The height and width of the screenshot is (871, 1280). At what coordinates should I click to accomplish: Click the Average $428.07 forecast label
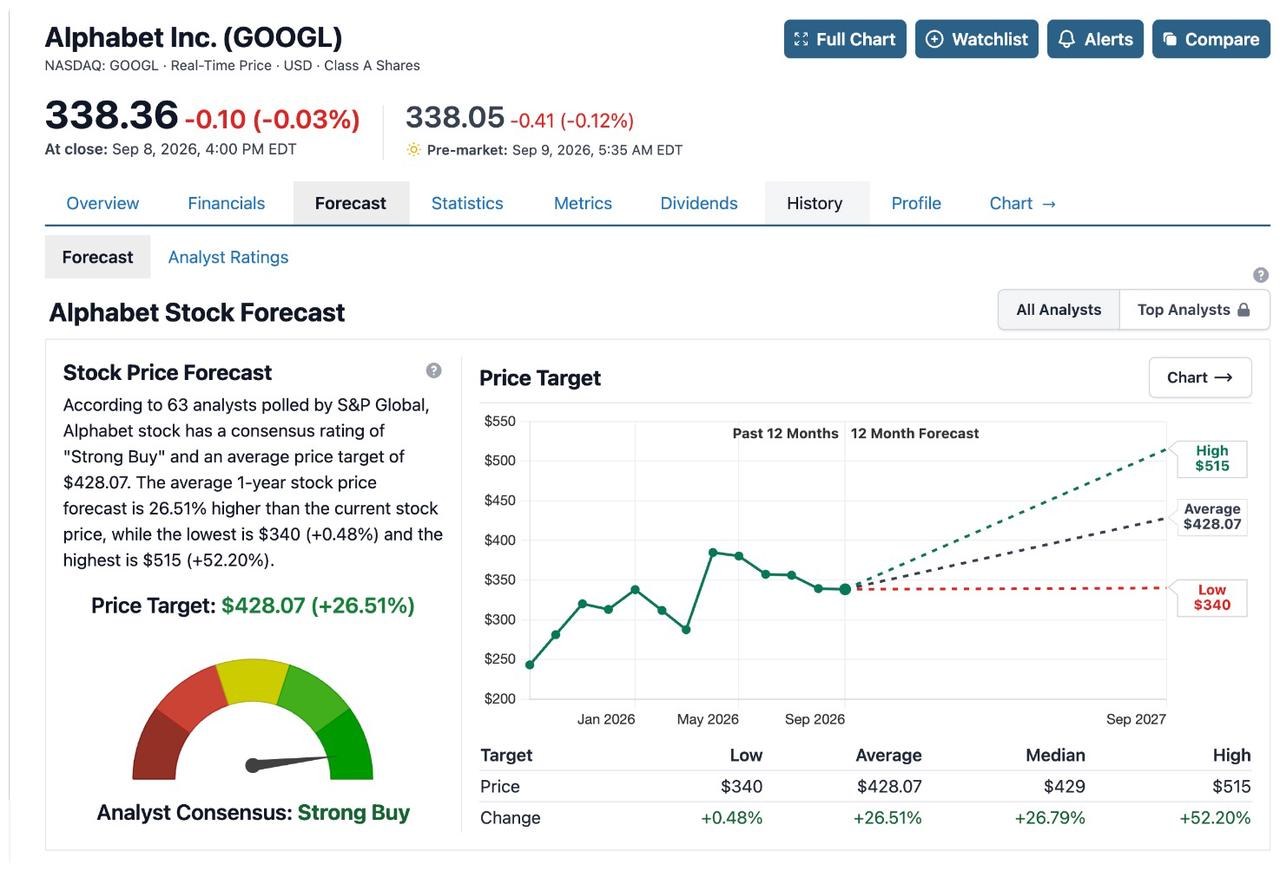coord(1212,517)
